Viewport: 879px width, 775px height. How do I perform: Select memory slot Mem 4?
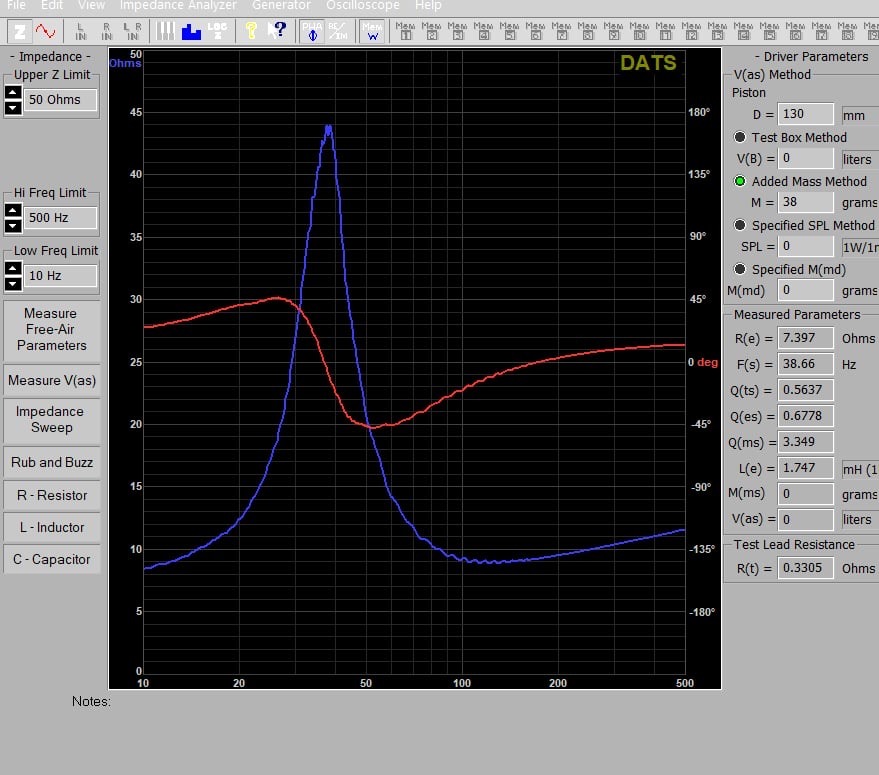[483, 31]
